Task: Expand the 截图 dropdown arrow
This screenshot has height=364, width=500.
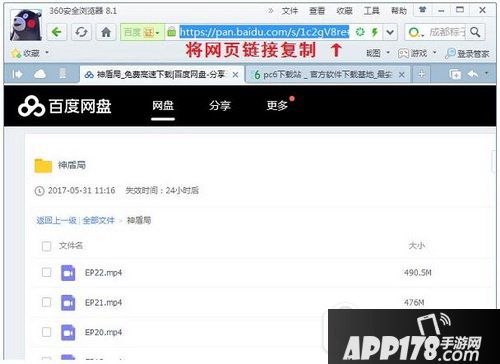Action: click(388, 53)
